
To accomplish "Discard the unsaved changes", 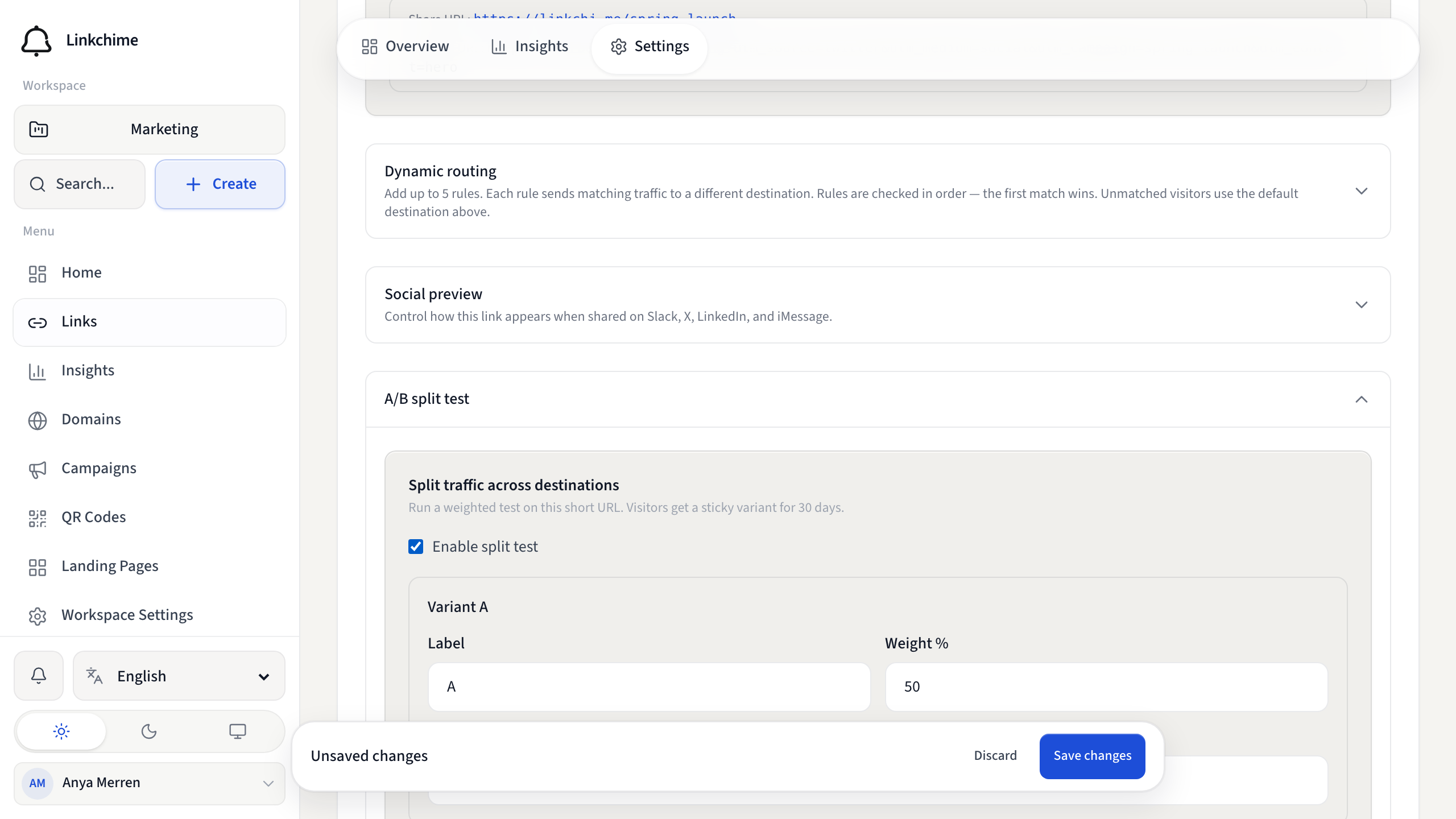I will tap(995, 756).
